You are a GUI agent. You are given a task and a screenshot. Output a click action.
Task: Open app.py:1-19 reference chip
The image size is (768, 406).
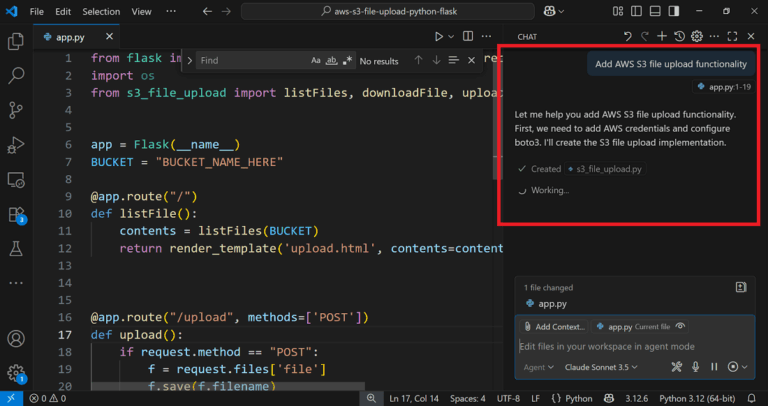pyautogui.click(x=722, y=87)
